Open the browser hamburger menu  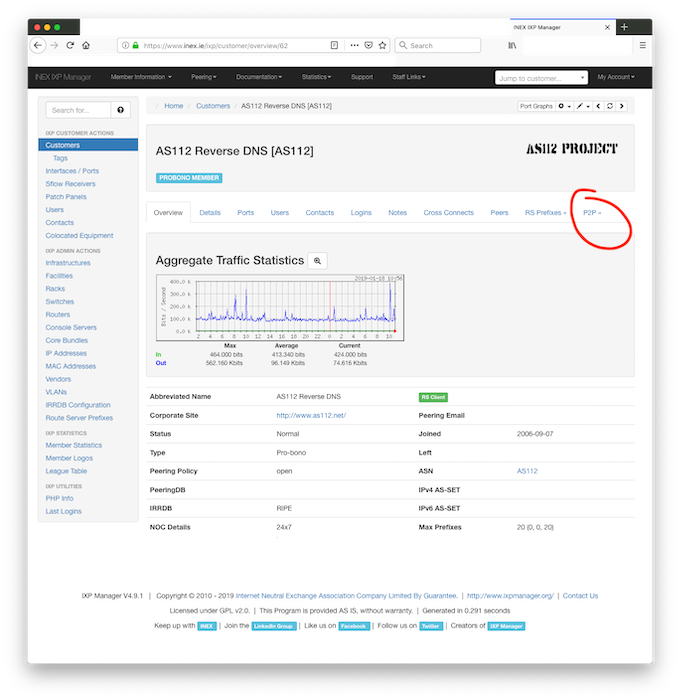pos(642,45)
